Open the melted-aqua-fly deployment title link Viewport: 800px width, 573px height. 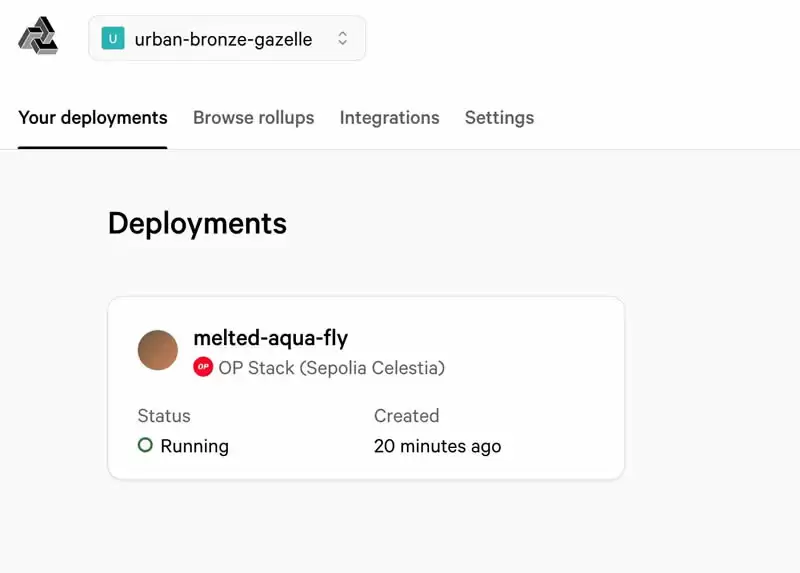[270, 338]
